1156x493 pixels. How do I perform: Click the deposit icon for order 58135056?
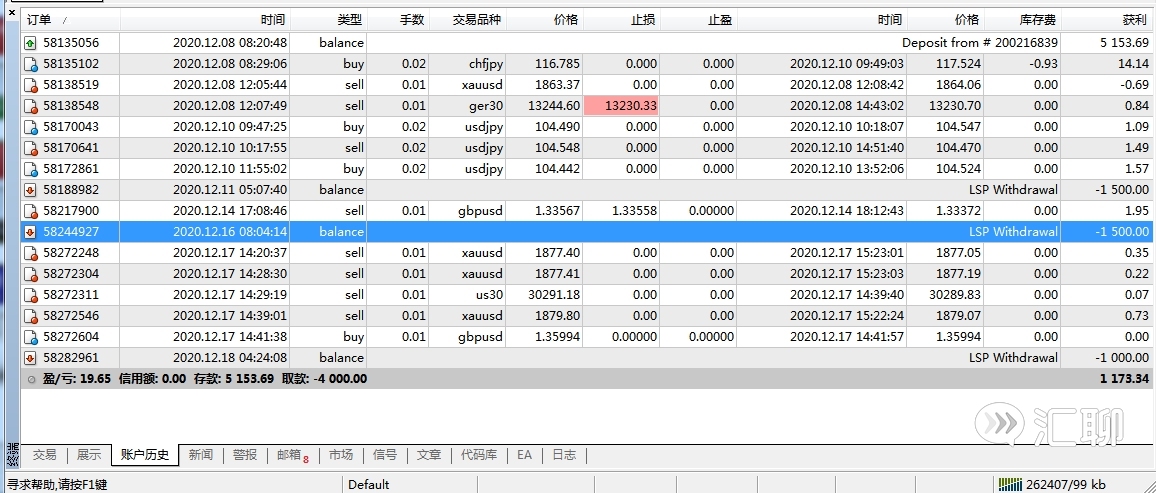(x=30, y=43)
